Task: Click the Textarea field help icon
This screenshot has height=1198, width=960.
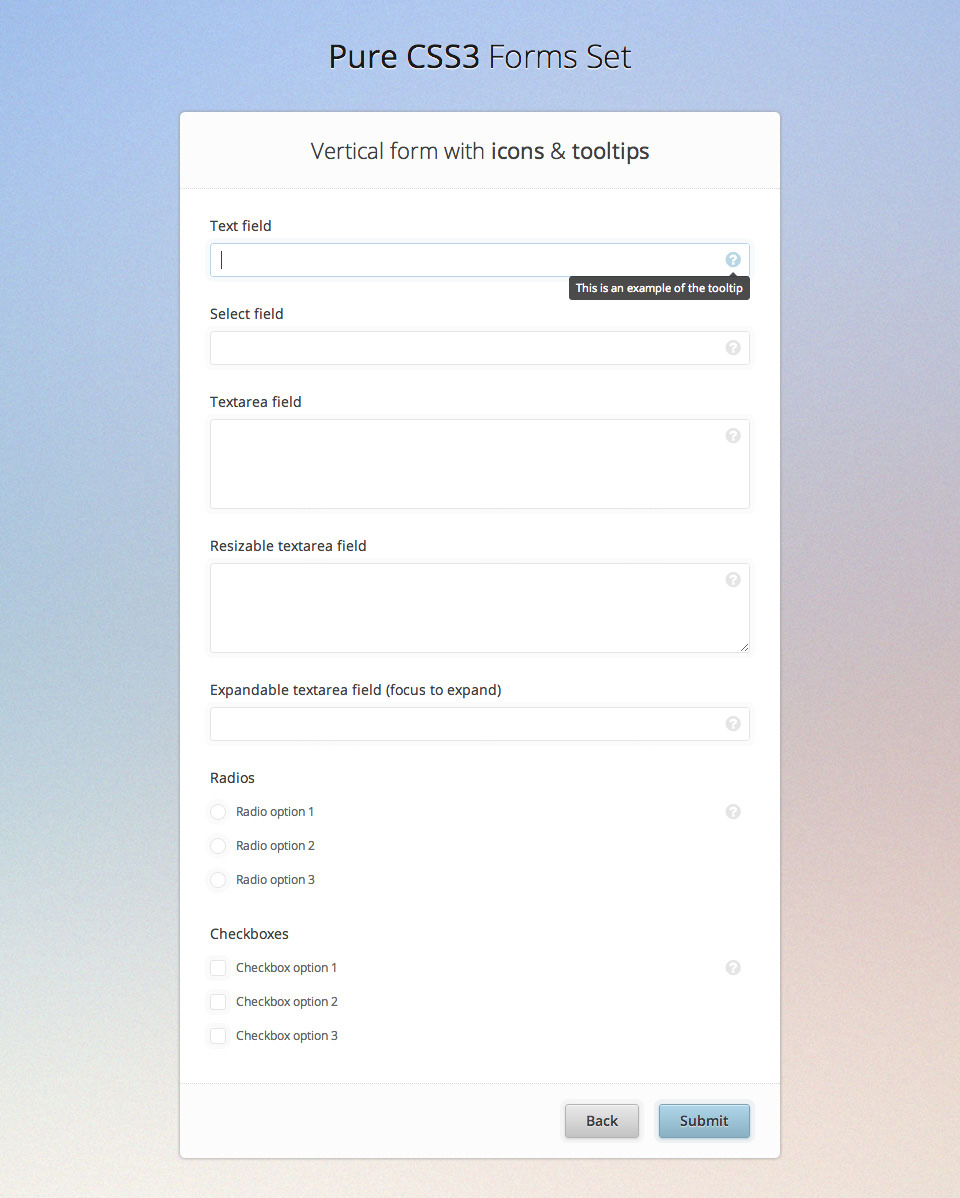Action: tap(733, 436)
